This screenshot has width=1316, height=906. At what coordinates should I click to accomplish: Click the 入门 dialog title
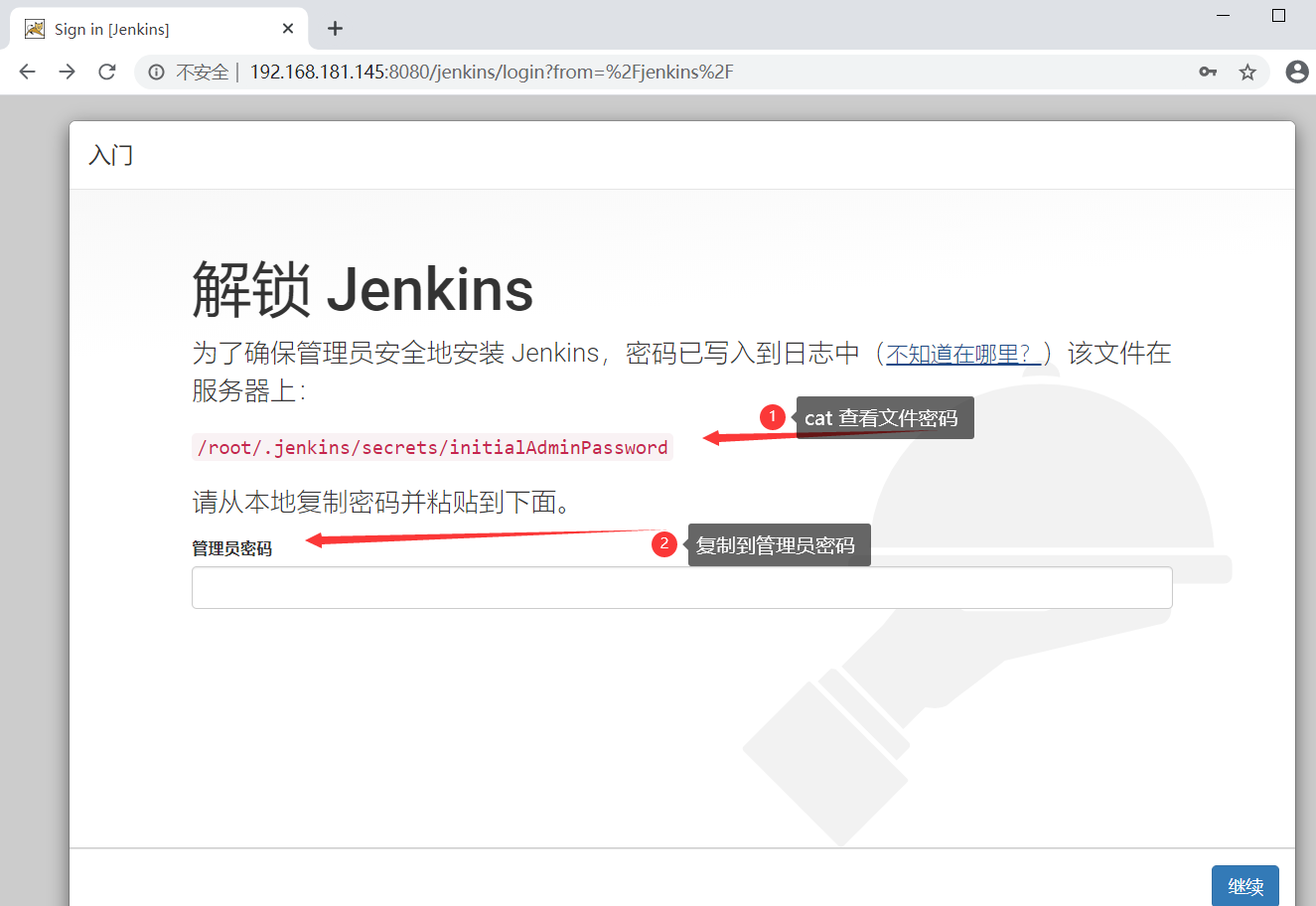(110, 156)
